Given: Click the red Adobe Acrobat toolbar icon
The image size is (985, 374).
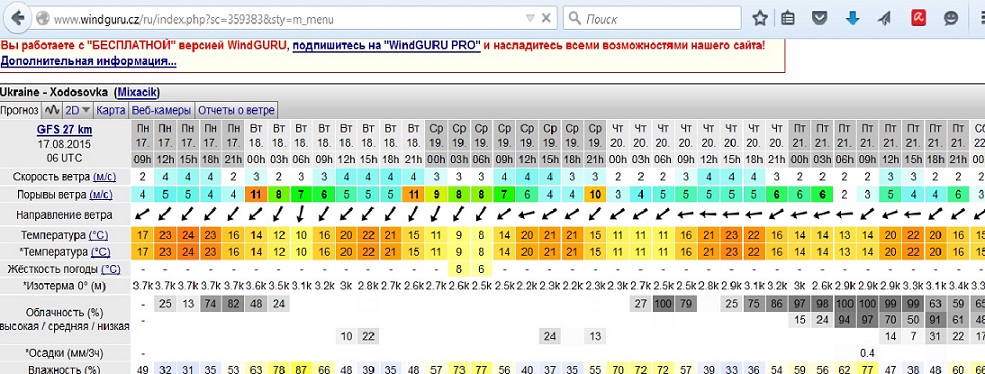Looking at the screenshot, I should point(918,18).
